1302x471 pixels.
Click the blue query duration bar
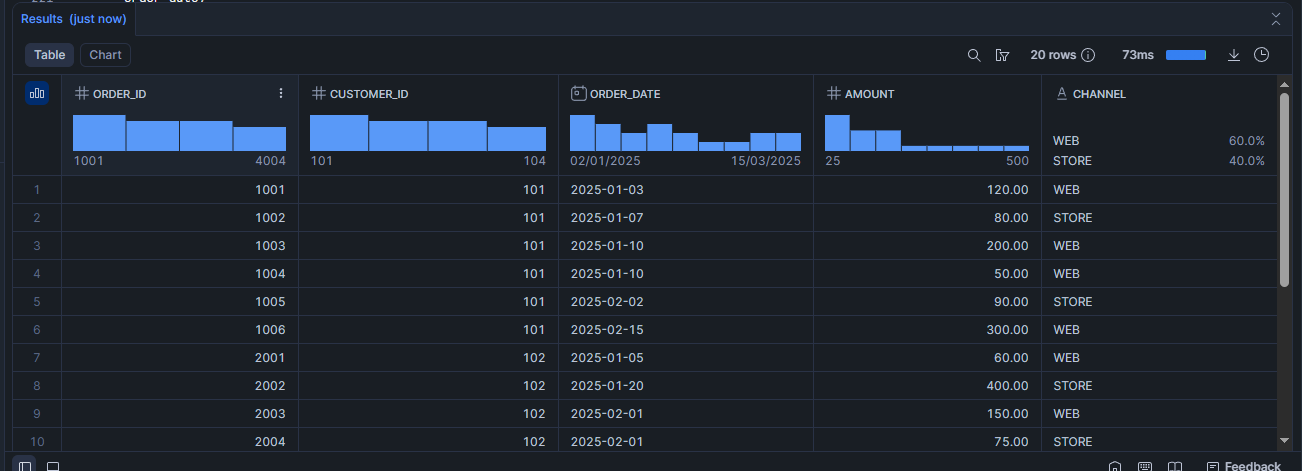coord(1186,55)
